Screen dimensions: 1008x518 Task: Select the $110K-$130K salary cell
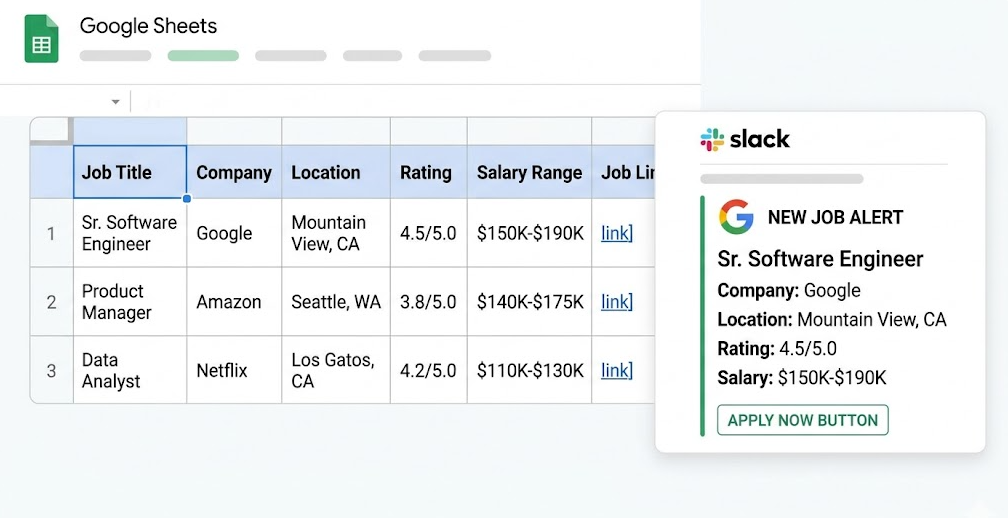coord(529,370)
